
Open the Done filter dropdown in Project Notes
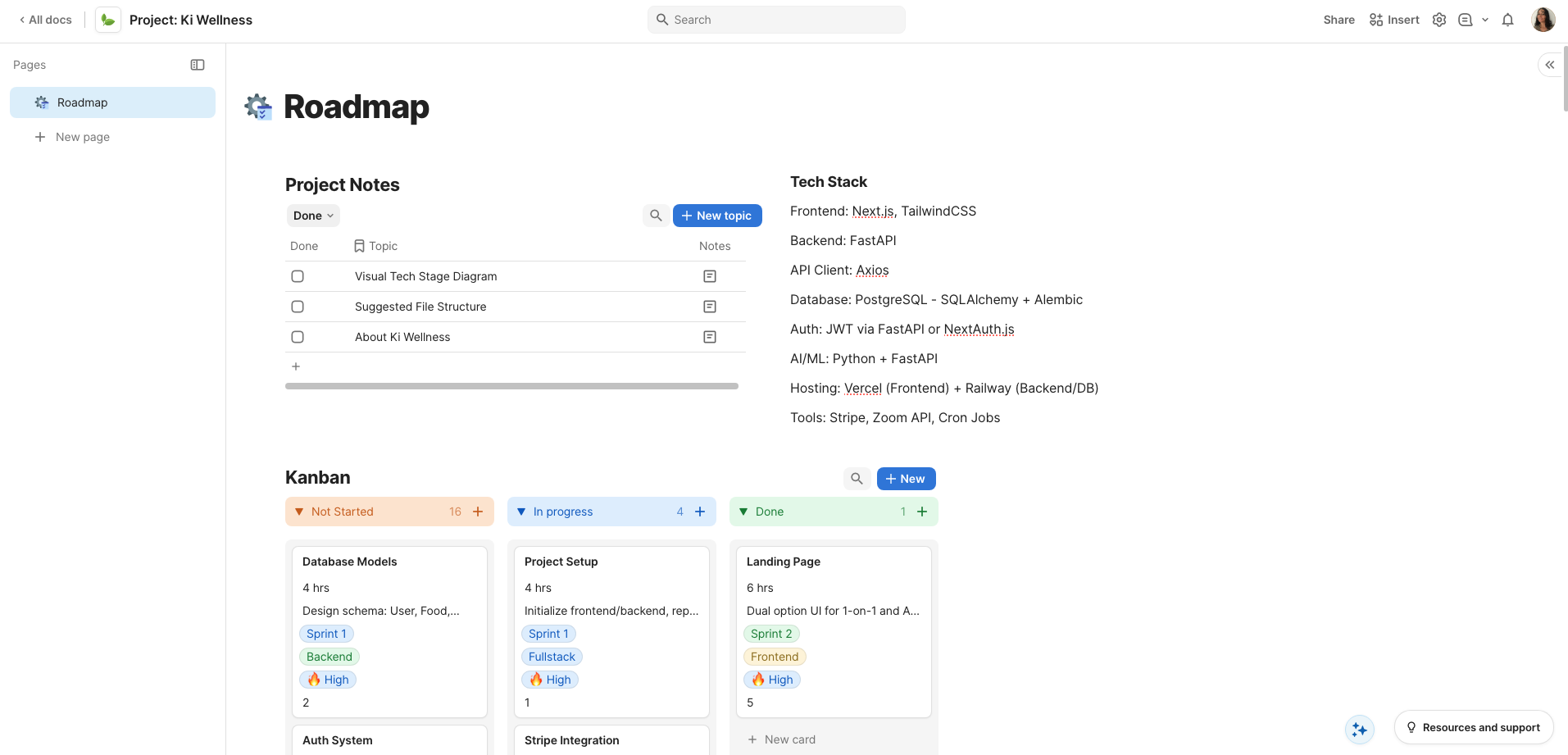click(x=312, y=215)
